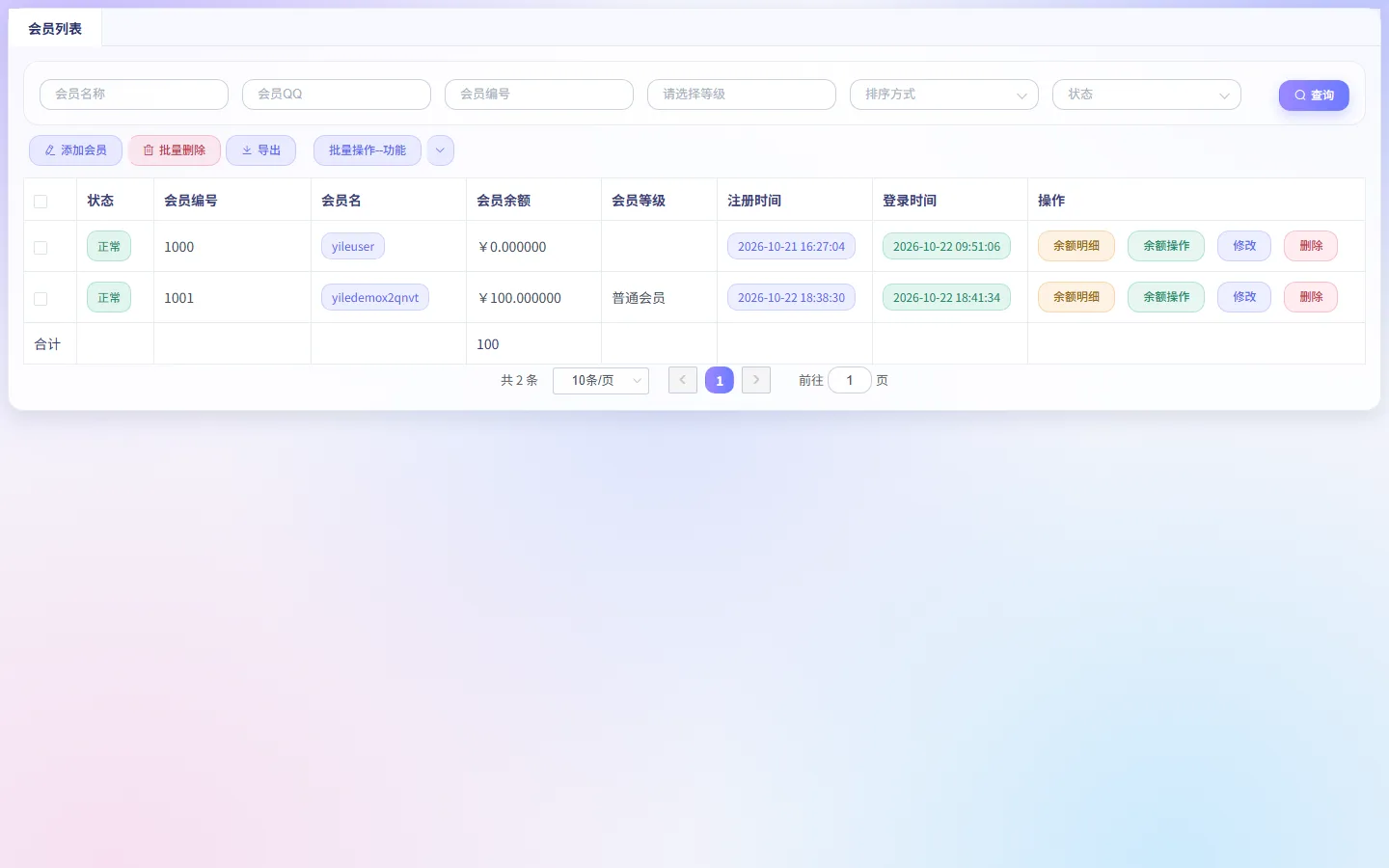Viewport: 1389px width, 868px height.
Task: Open 余额明细 for member yiledemox2qnvt
Action: tap(1076, 297)
